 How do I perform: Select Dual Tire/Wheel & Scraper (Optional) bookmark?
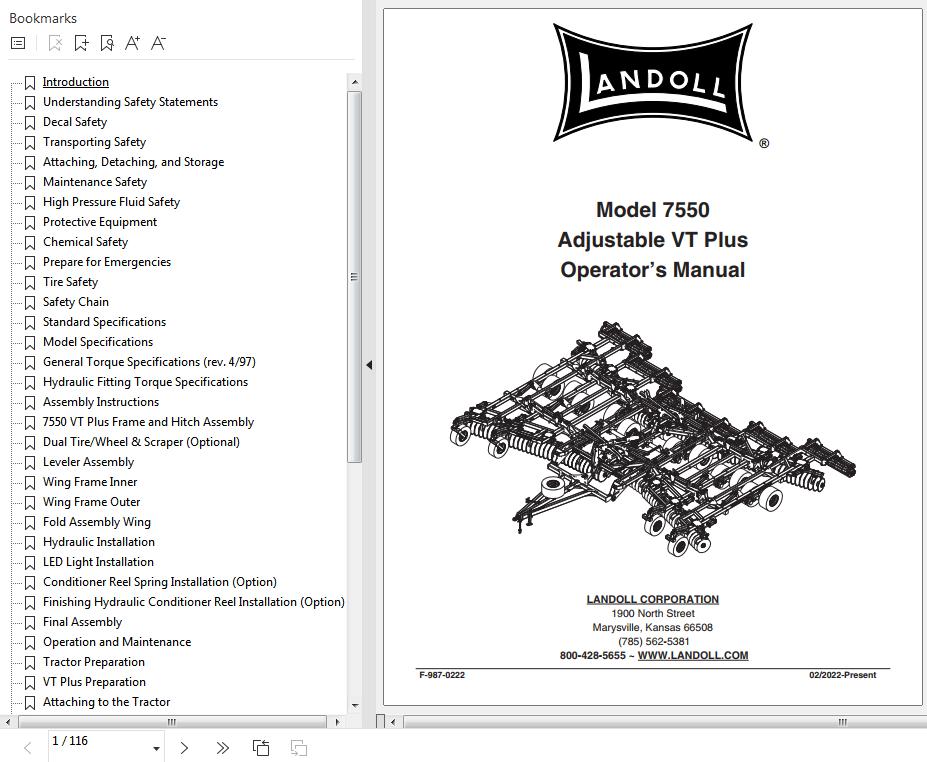point(141,442)
